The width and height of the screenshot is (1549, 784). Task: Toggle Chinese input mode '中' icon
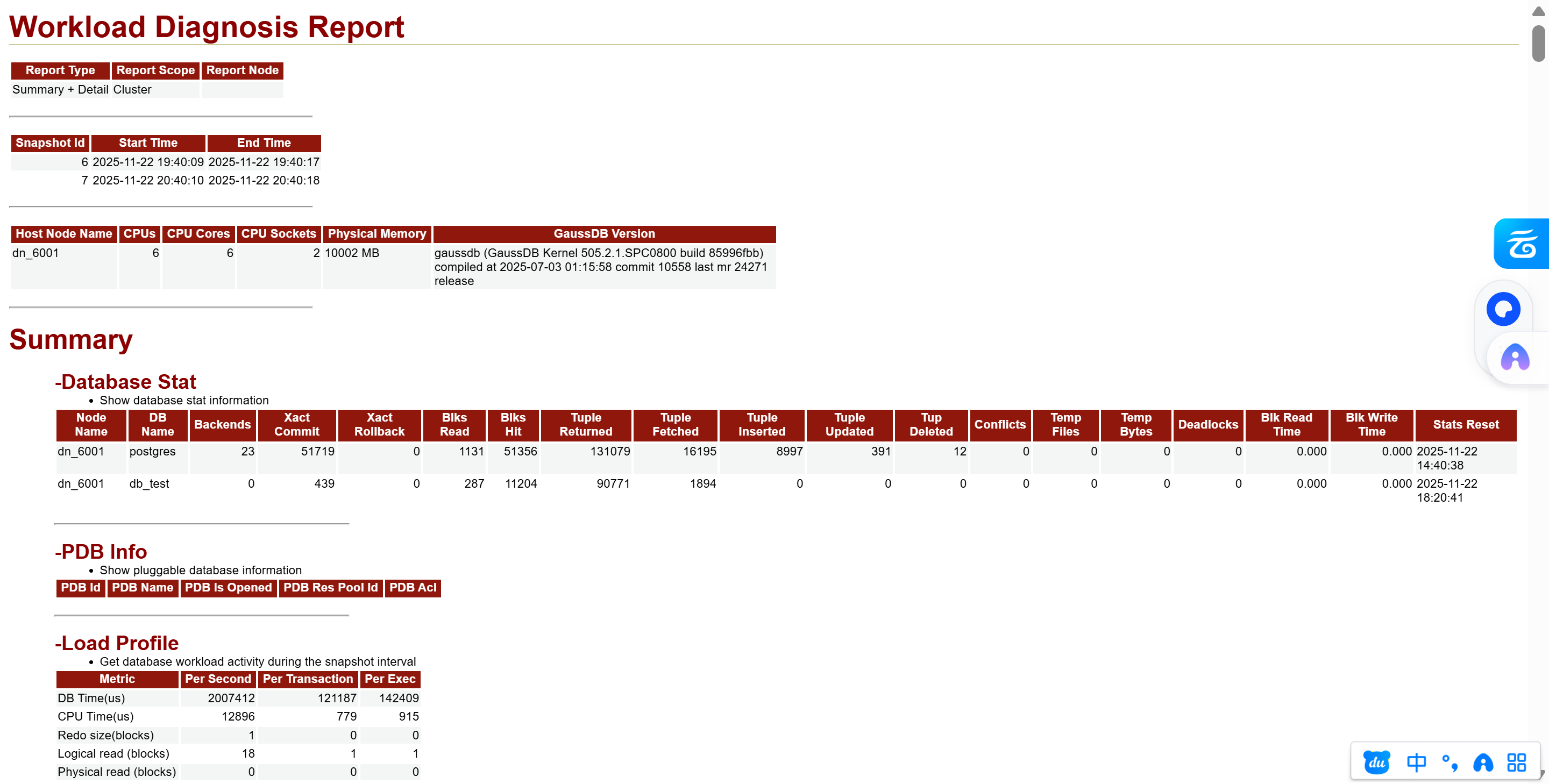[1416, 762]
